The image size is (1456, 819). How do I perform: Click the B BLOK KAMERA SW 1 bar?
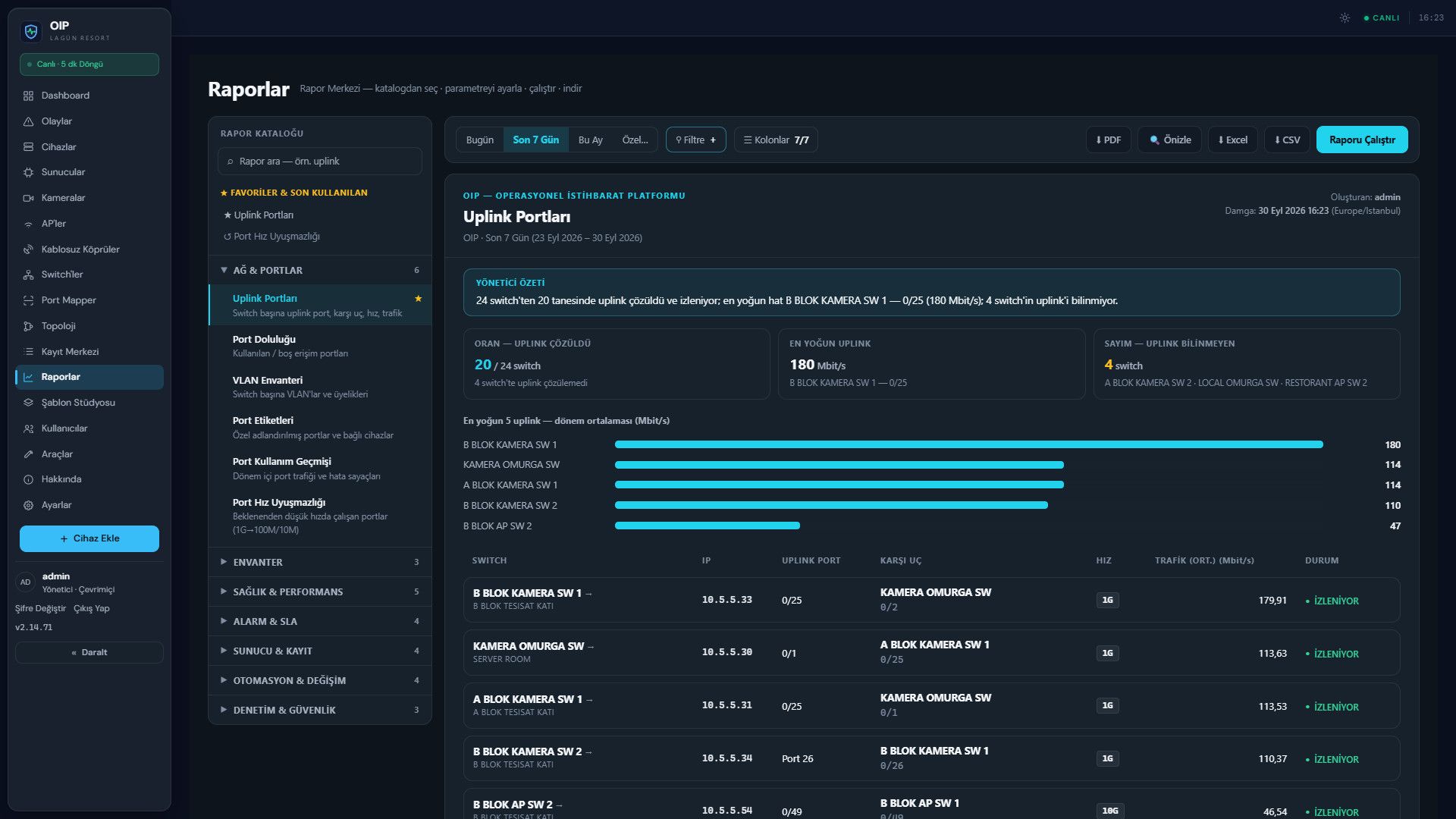click(x=968, y=444)
